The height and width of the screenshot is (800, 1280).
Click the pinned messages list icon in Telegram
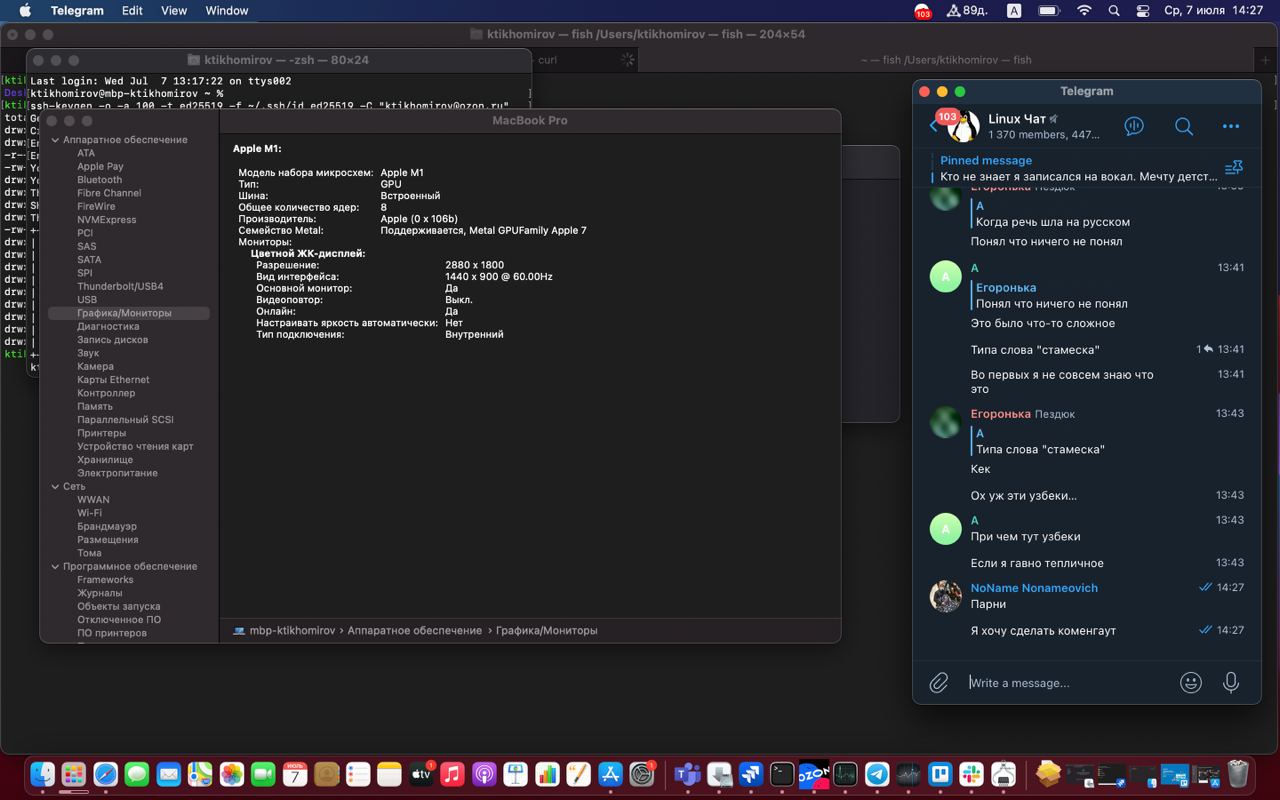tap(1233, 168)
